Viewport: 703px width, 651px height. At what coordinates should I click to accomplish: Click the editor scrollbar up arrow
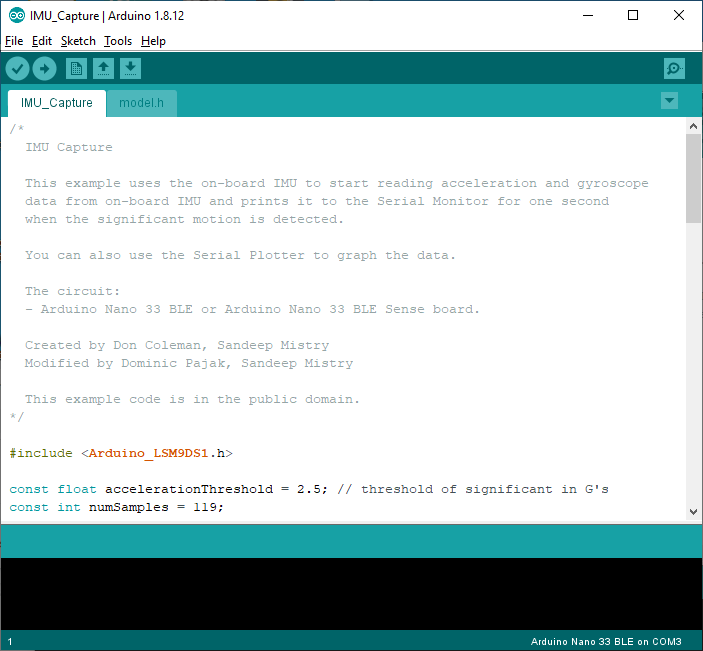(x=694, y=126)
